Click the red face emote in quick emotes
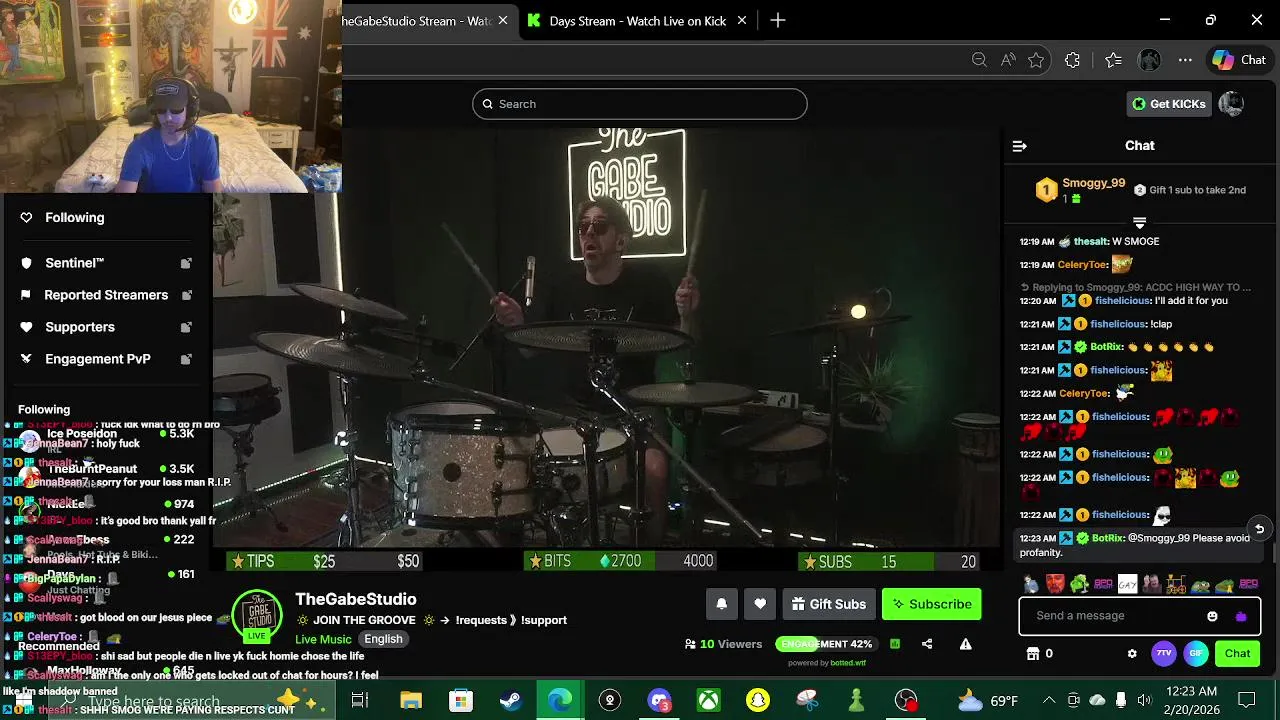1280x720 pixels. [x=1055, y=584]
